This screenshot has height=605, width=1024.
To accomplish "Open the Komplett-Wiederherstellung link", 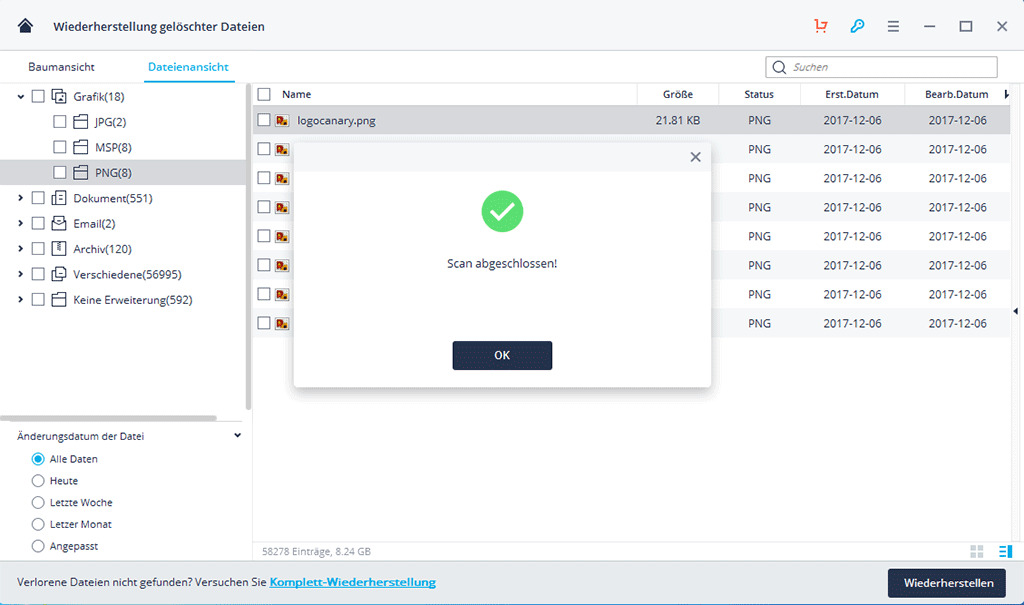I will click(x=352, y=582).
